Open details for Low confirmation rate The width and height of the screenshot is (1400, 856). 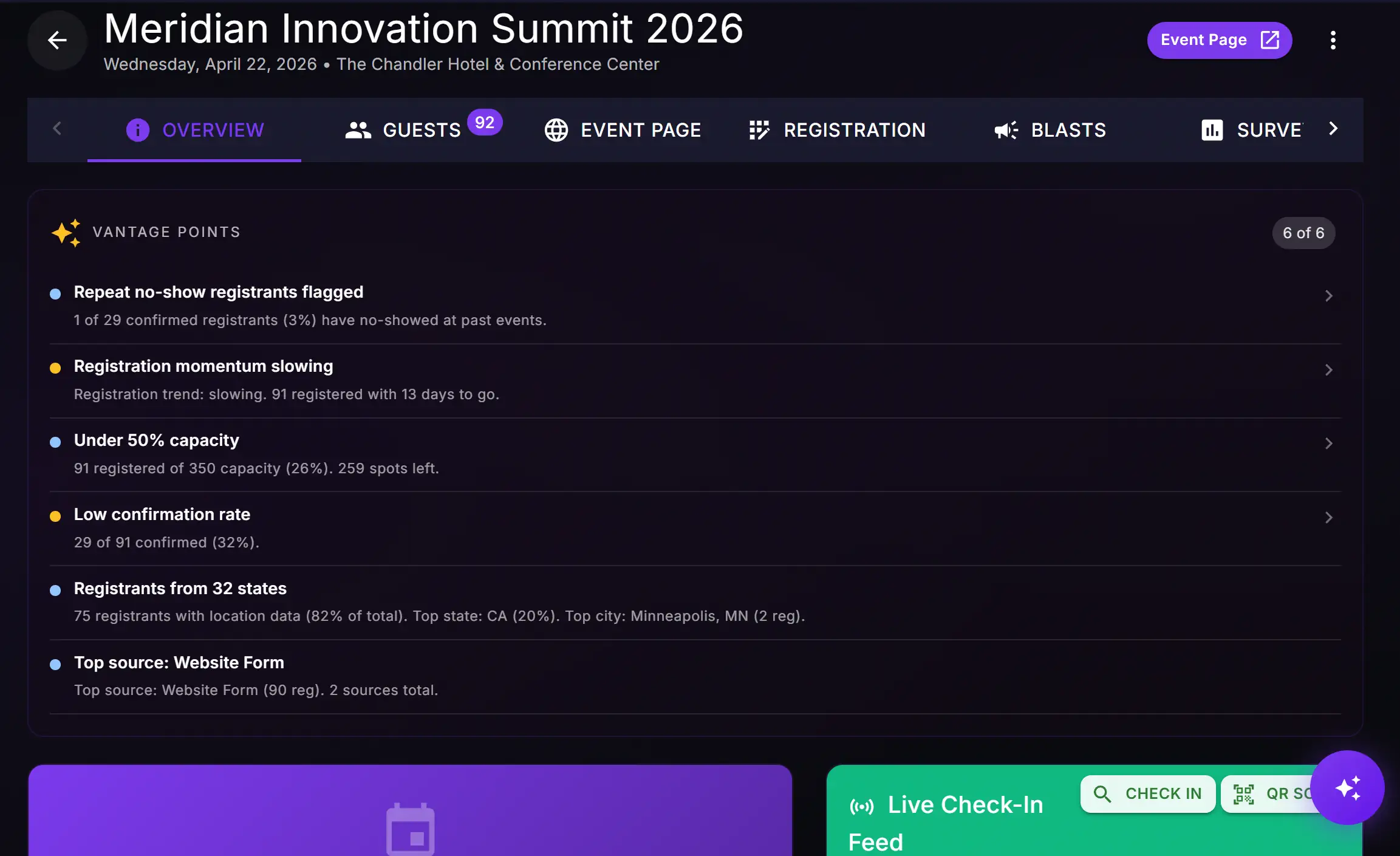(x=1329, y=517)
